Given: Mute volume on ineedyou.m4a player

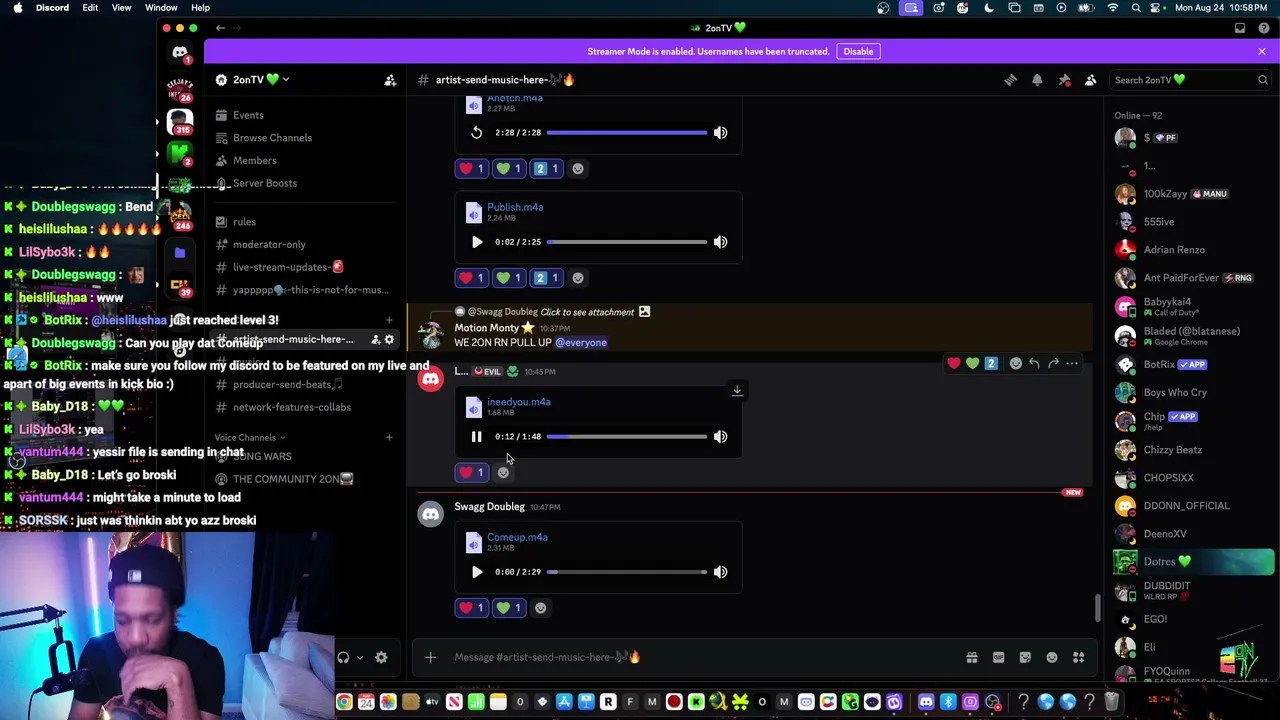Looking at the screenshot, I should tap(720, 437).
